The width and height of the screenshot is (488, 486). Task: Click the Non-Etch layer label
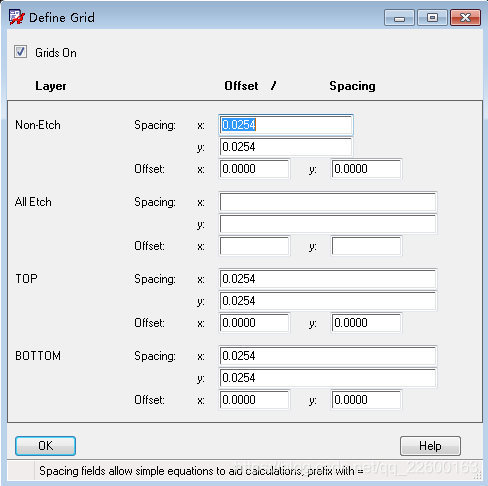point(38,125)
